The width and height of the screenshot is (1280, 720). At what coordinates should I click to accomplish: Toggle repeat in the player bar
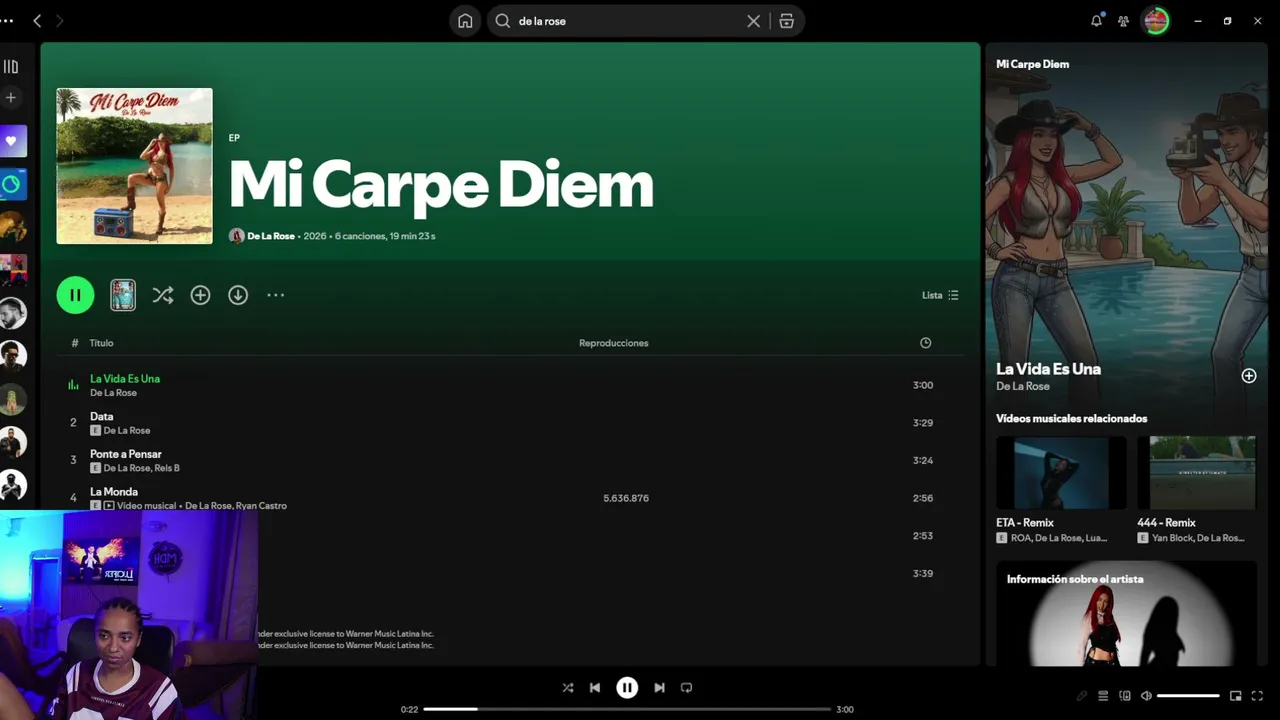(x=686, y=688)
